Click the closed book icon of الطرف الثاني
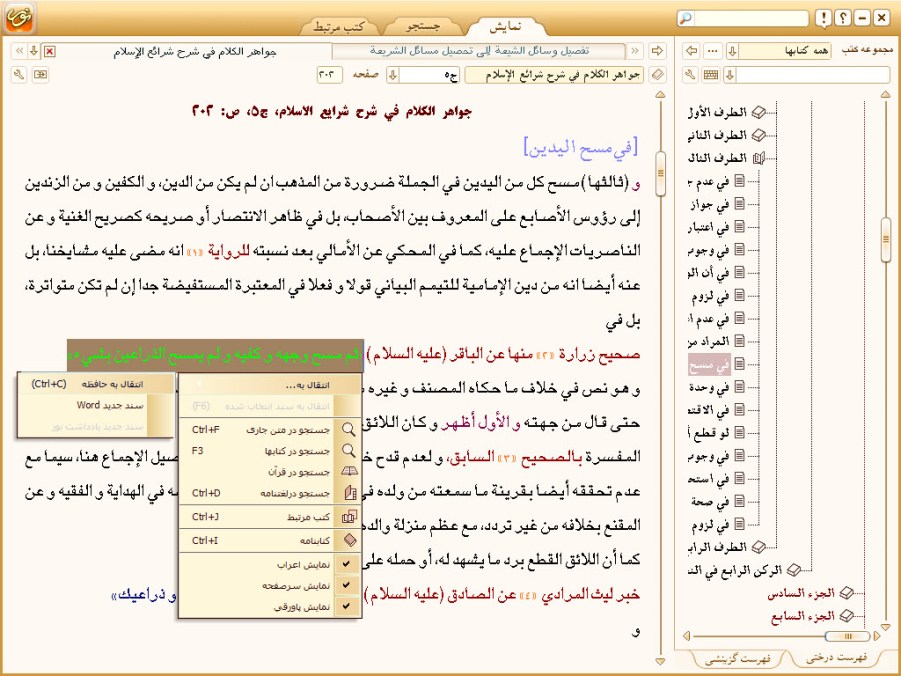Screen dimensions: 901x676 [x=758, y=135]
